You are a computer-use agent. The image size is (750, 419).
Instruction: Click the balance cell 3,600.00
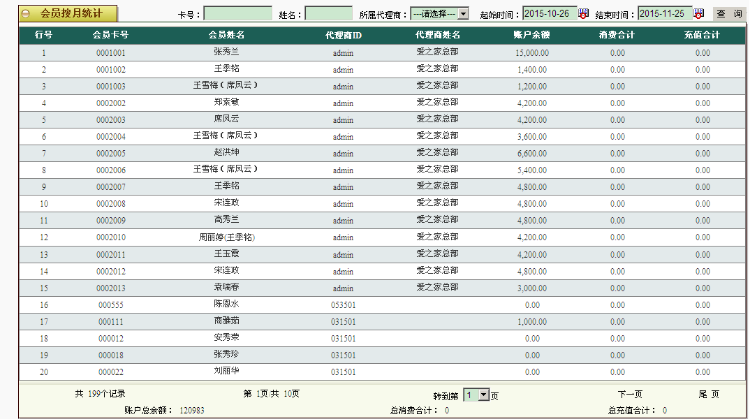tap(532, 137)
